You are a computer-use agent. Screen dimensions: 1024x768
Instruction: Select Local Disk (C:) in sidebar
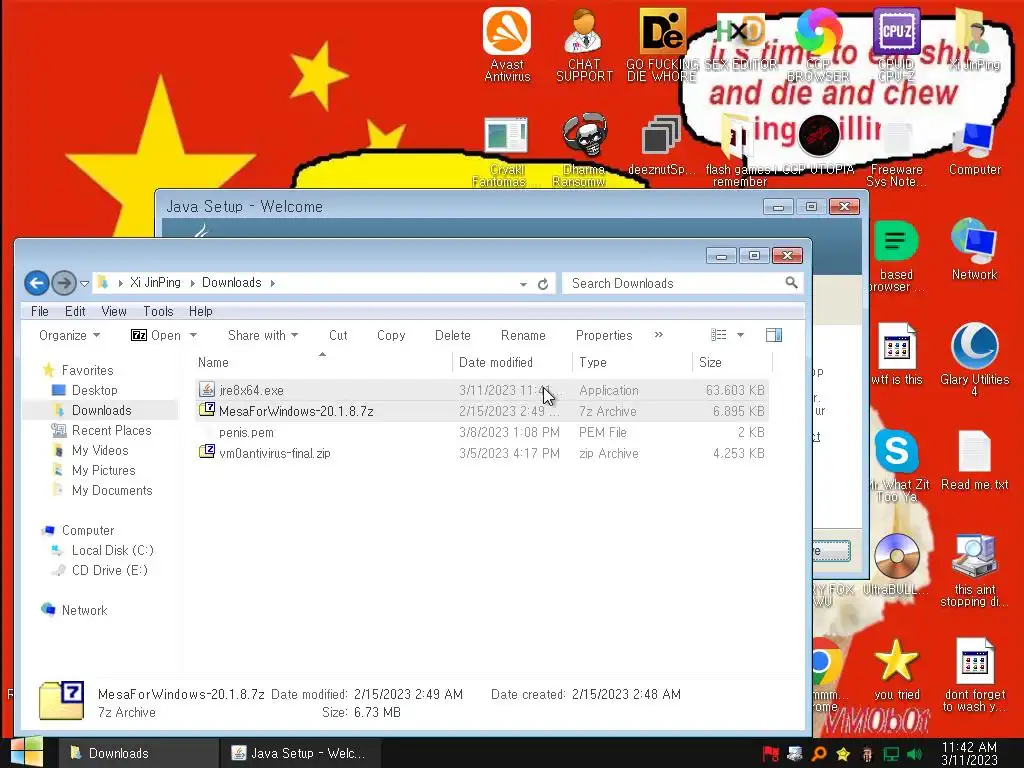(x=112, y=551)
